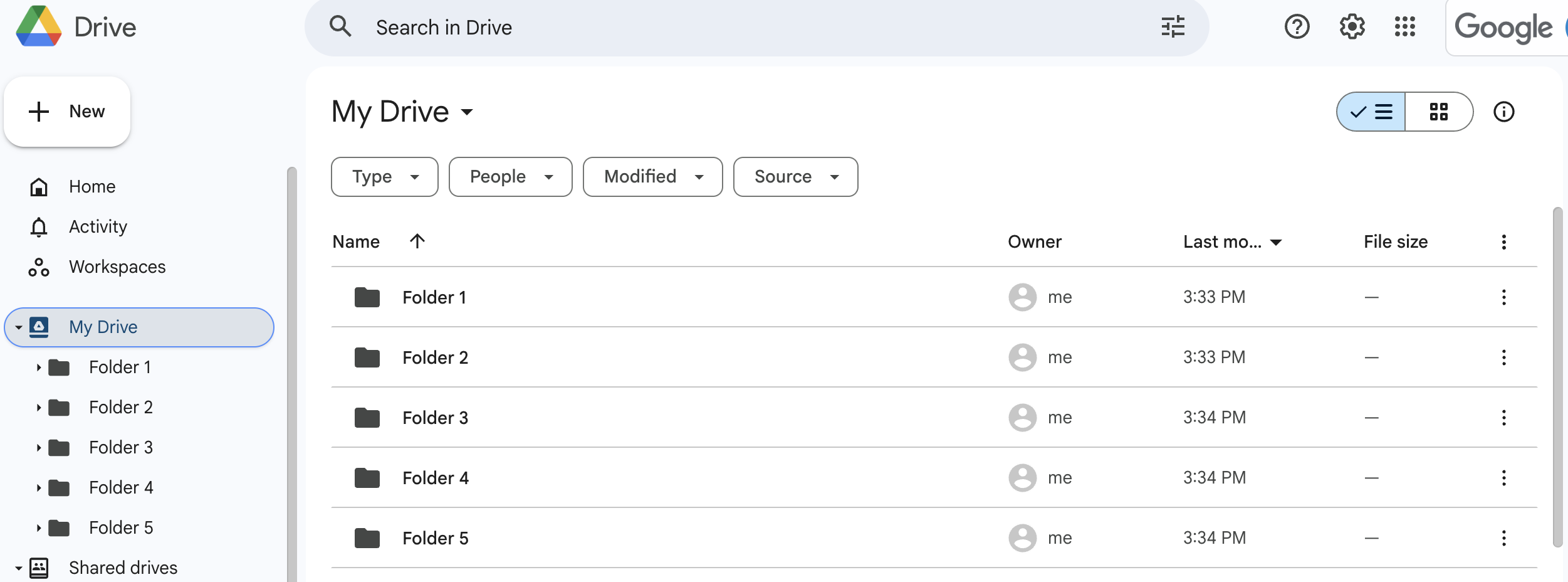Go to Home in sidebar

(x=92, y=187)
